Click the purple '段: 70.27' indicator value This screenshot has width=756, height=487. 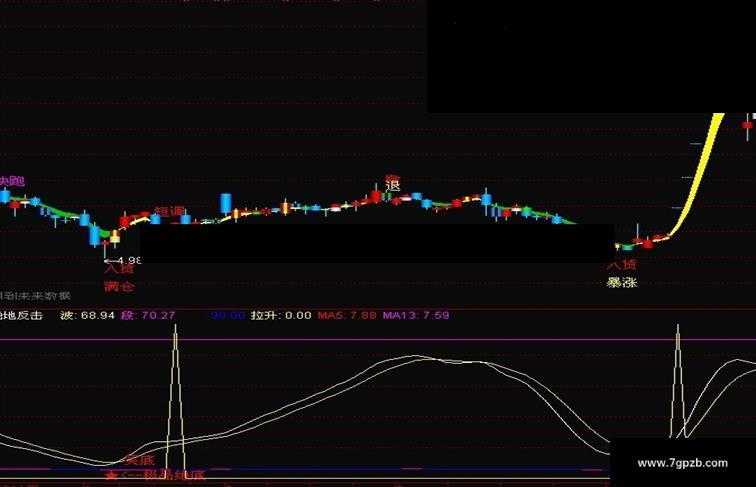coord(148,315)
